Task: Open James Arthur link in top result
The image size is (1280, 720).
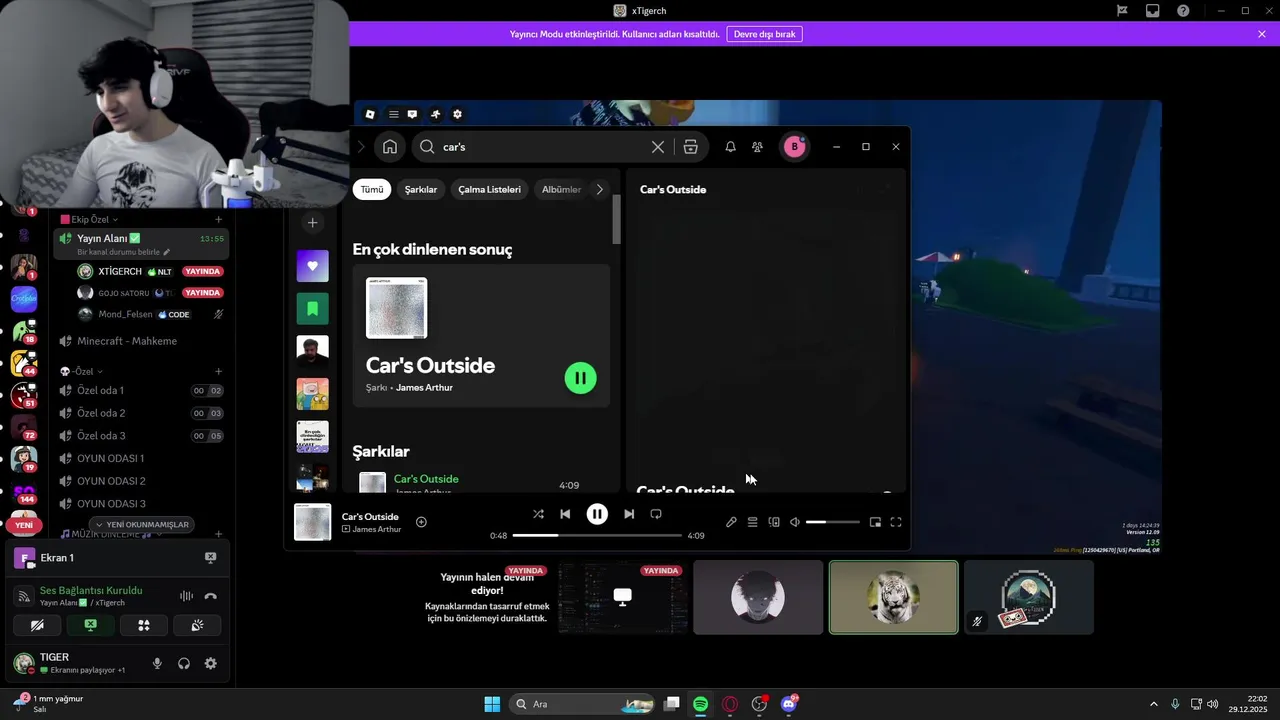Action: coord(424,388)
